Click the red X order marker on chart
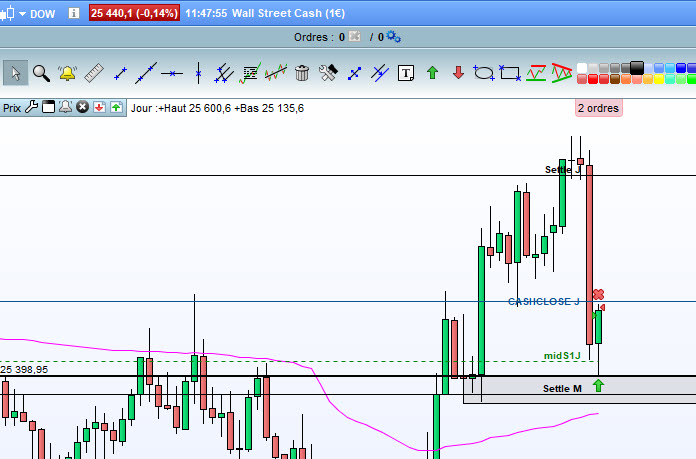 (x=598, y=294)
